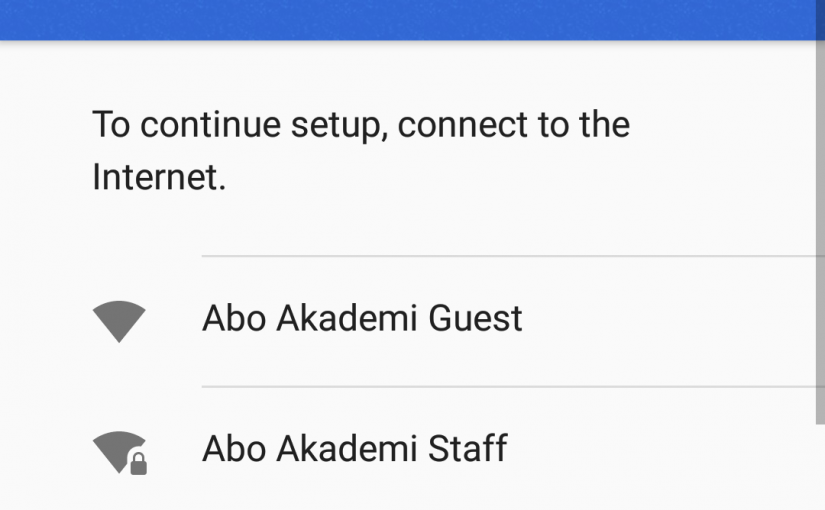Click the blue header bar at the top
Screen dimensions: 825x510
pyautogui.click(x=408, y=19)
